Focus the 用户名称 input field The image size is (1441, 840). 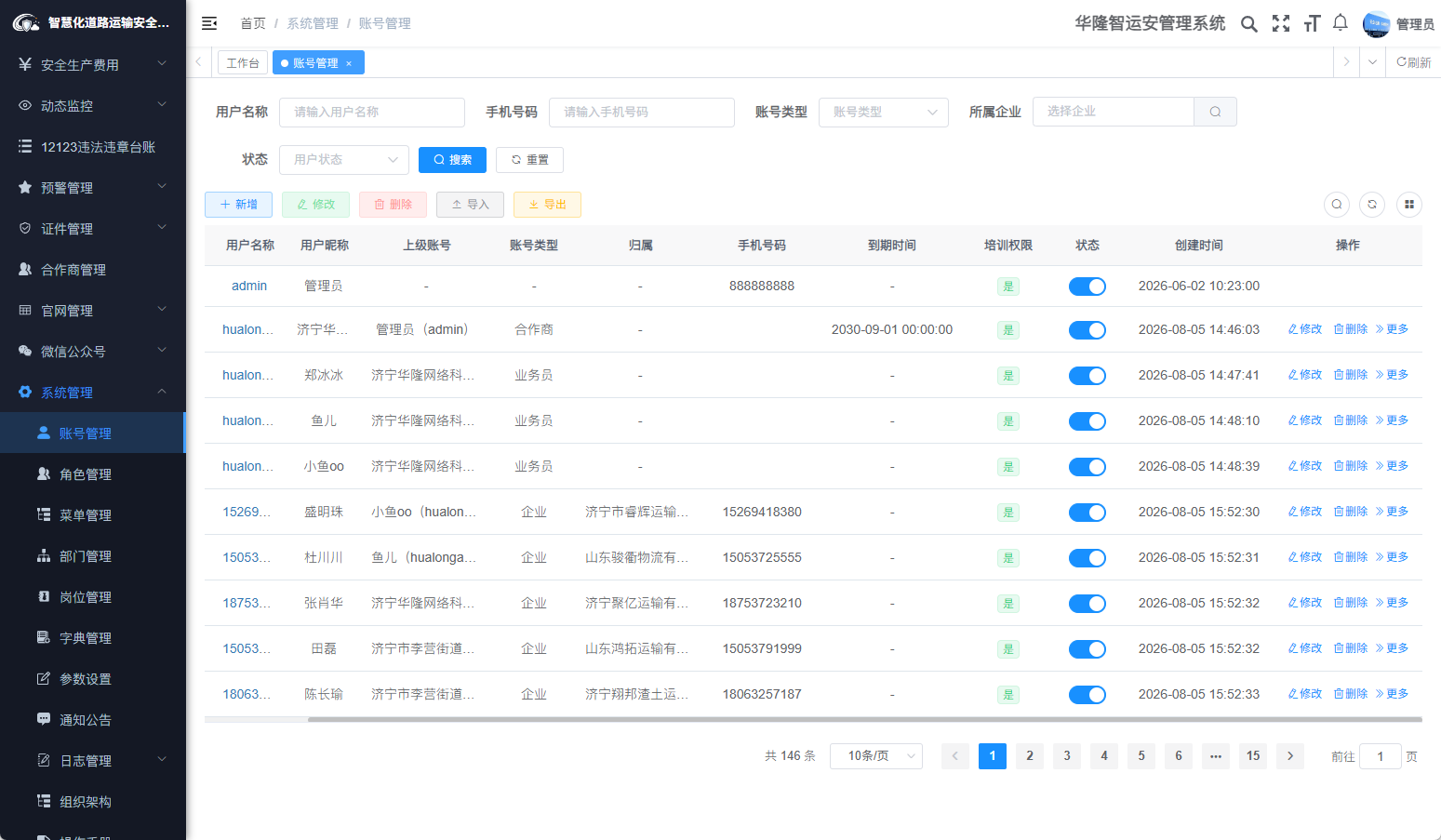pyautogui.click(x=372, y=112)
